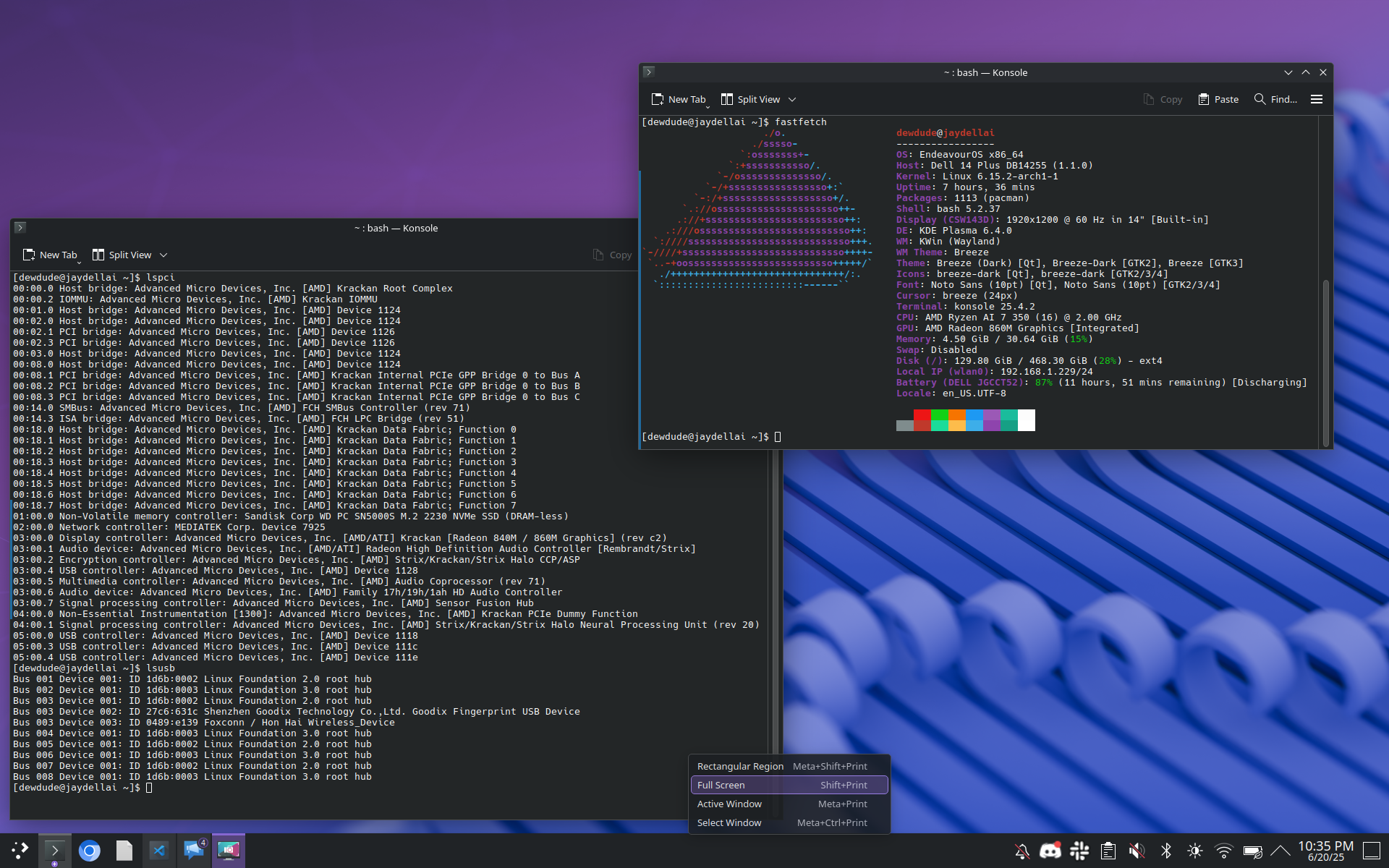
Task: Click the "Network controller: MEDIATEK Corp." lspci line
Action: [169, 527]
